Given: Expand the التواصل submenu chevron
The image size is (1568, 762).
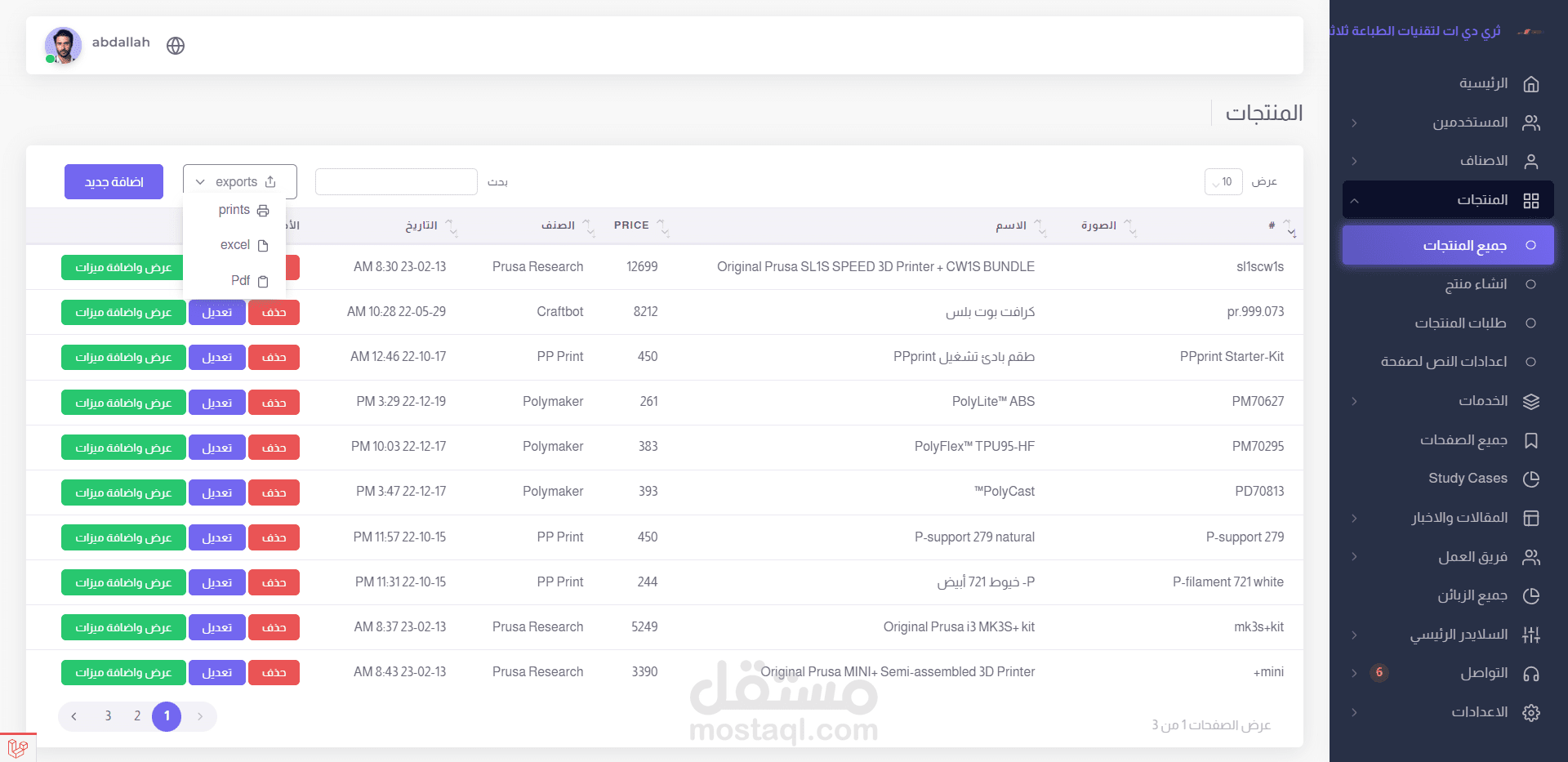Looking at the screenshot, I should [1354, 673].
